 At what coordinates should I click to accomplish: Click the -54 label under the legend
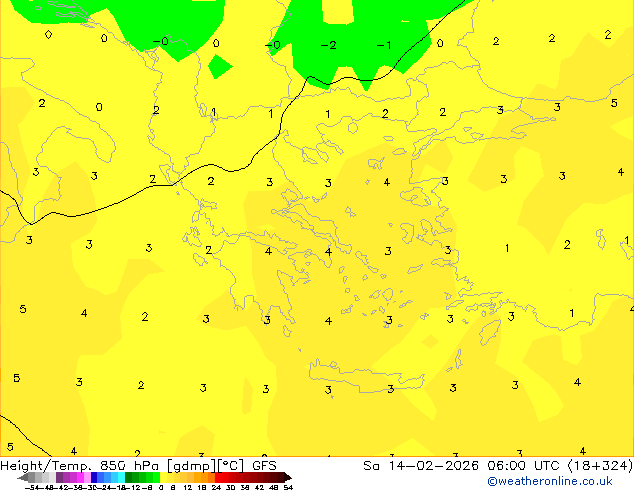point(32,487)
